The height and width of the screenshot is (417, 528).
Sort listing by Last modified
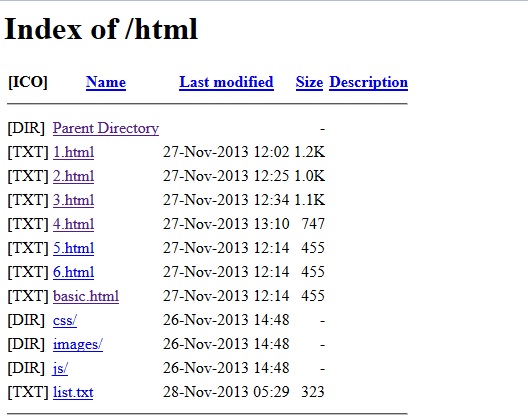226,83
